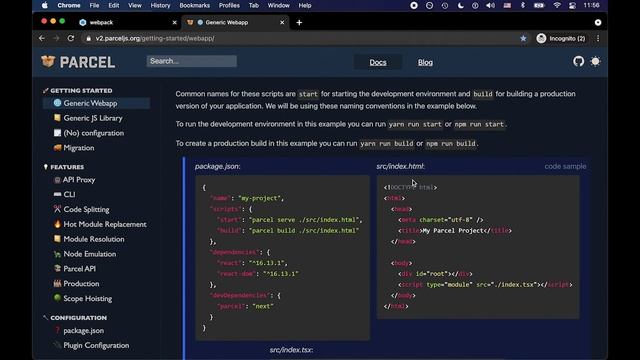Open Hot Module Replacement link
The image size is (640, 360).
pyautogui.click(x=105, y=224)
